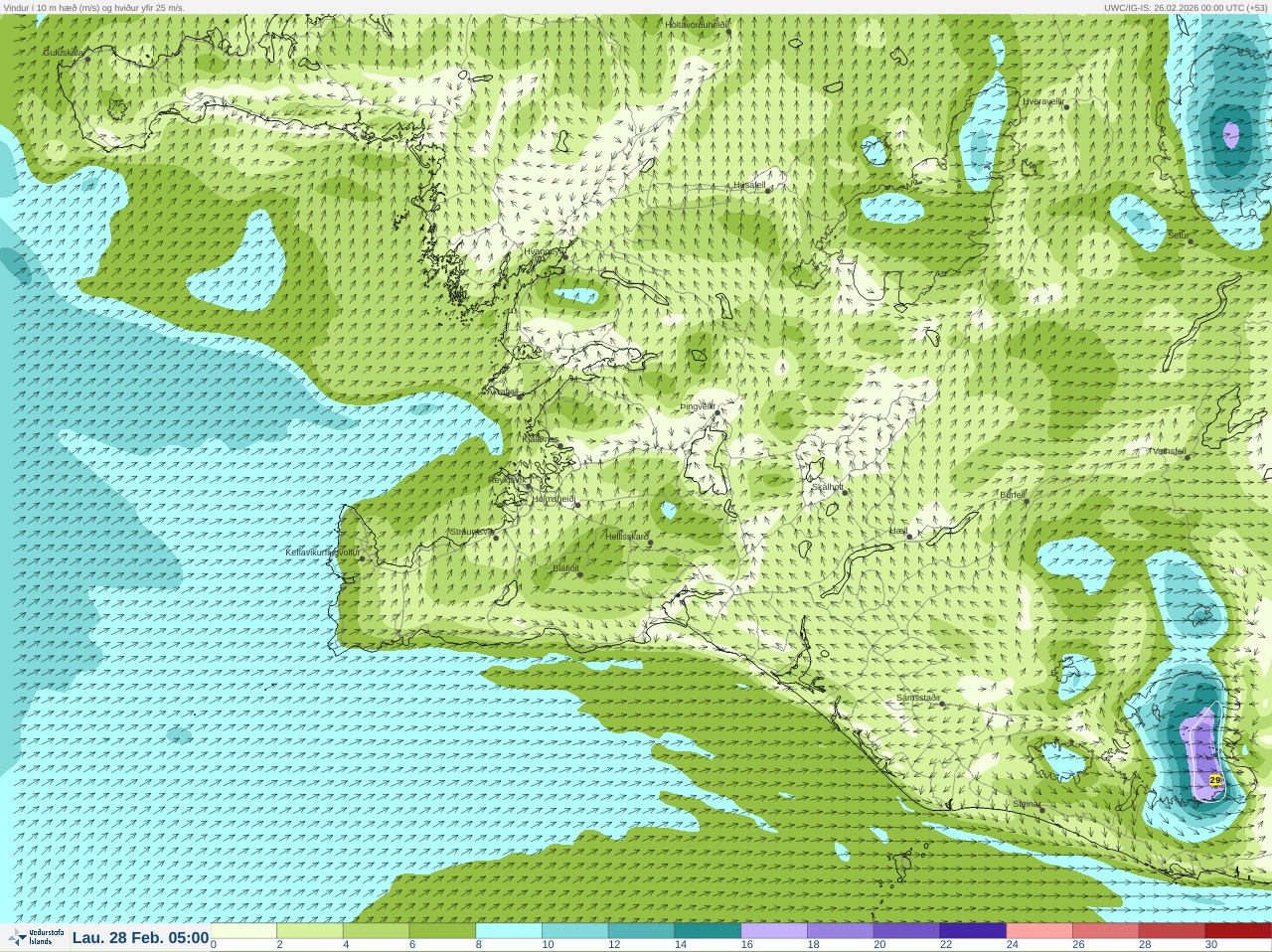Pick the 22–24 m/s dark indigo swatch
The height and width of the screenshot is (952, 1272).
pyautogui.click(x=973, y=931)
